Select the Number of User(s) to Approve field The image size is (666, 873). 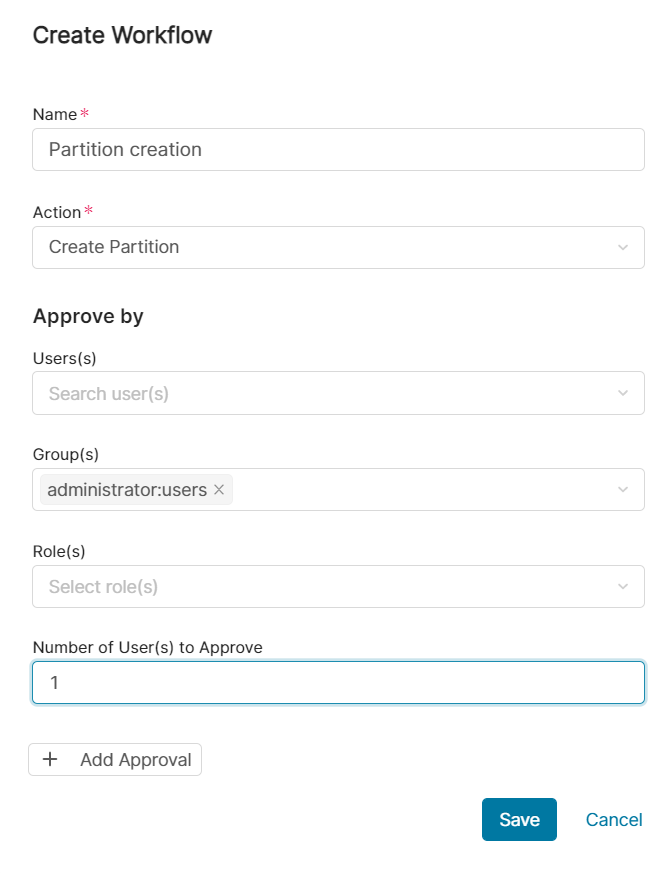[x=338, y=682]
